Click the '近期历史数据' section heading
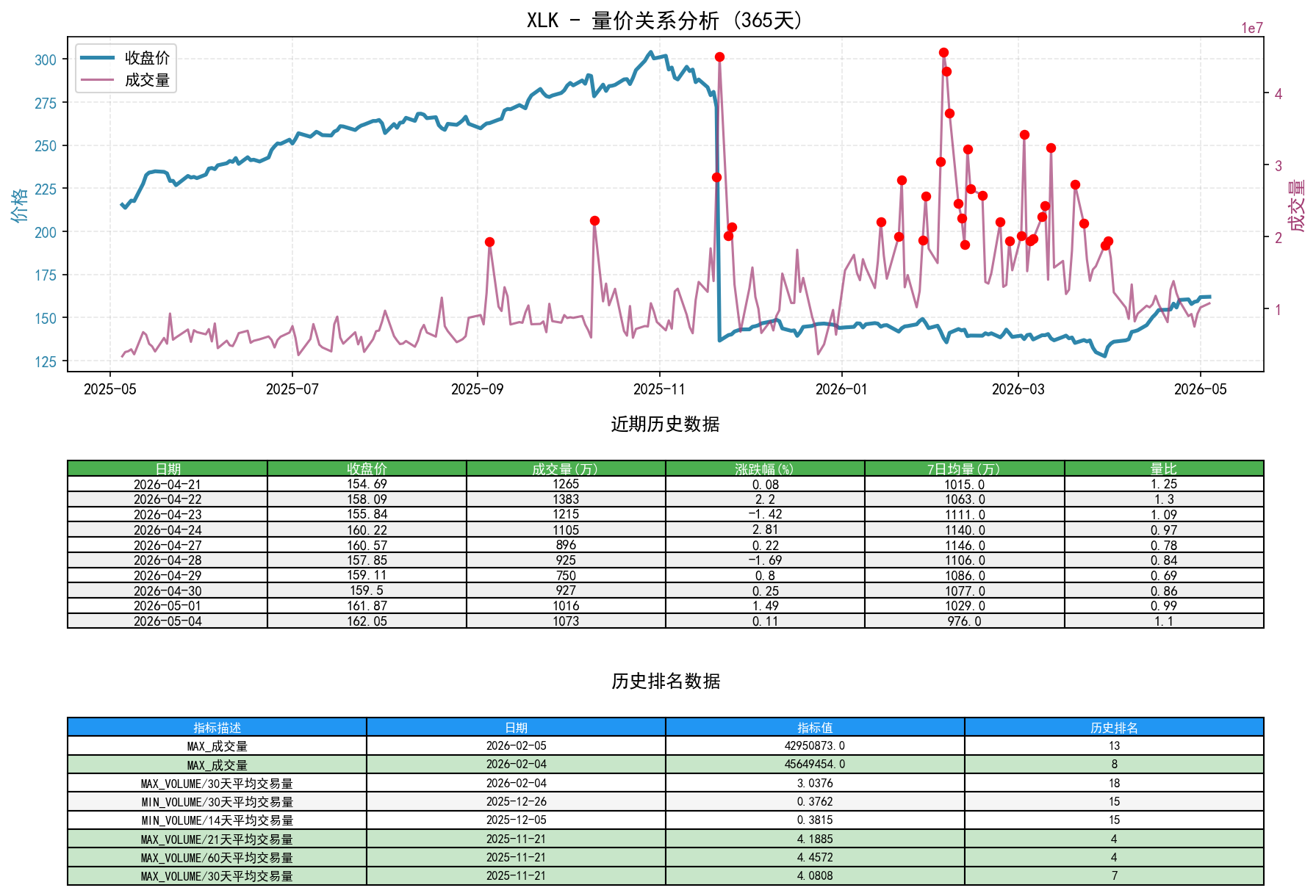The height and width of the screenshot is (896, 1316). (x=665, y=424)
